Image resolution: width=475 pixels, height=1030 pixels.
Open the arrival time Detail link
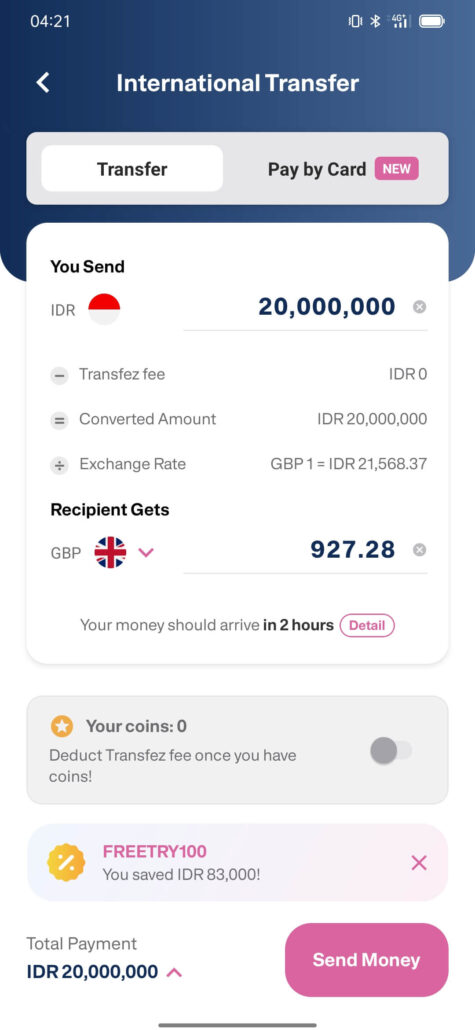(x=367, y=625)
